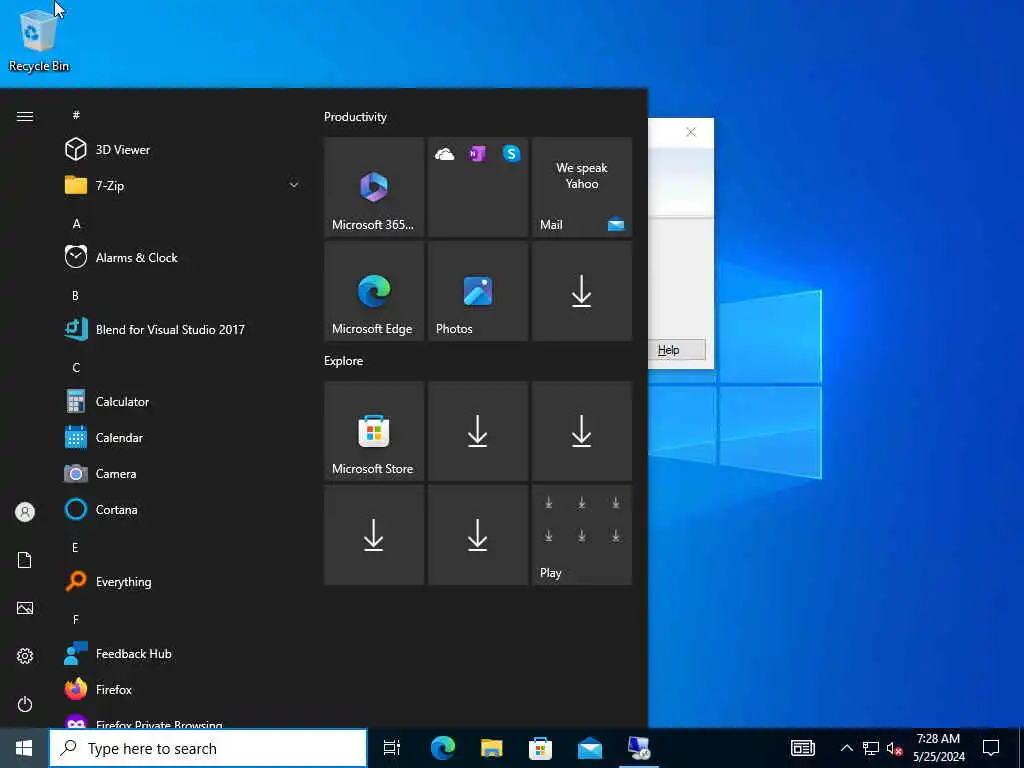Show hidden system tray icons
This screenshot has width=1024, height=768.
point(846,748)
